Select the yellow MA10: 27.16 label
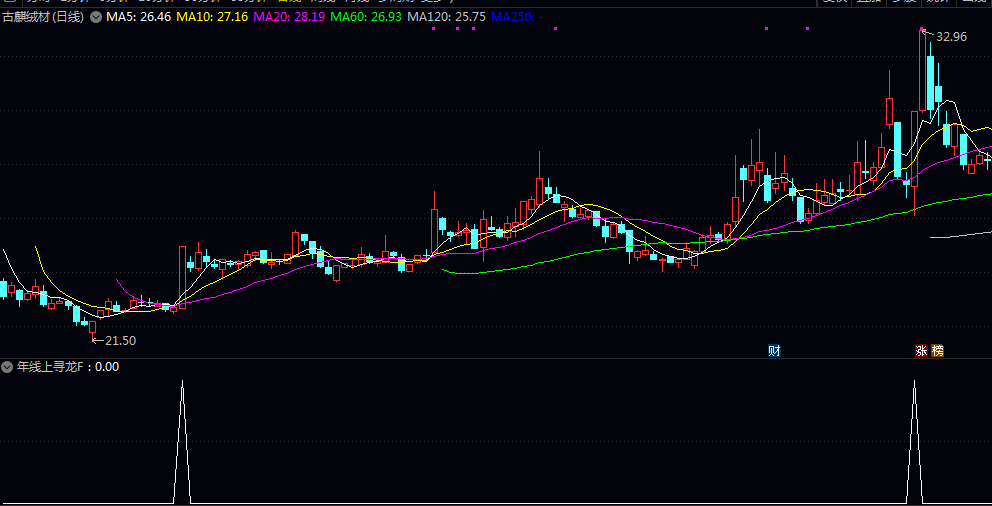Screen dimensions: 992x506 212,17
